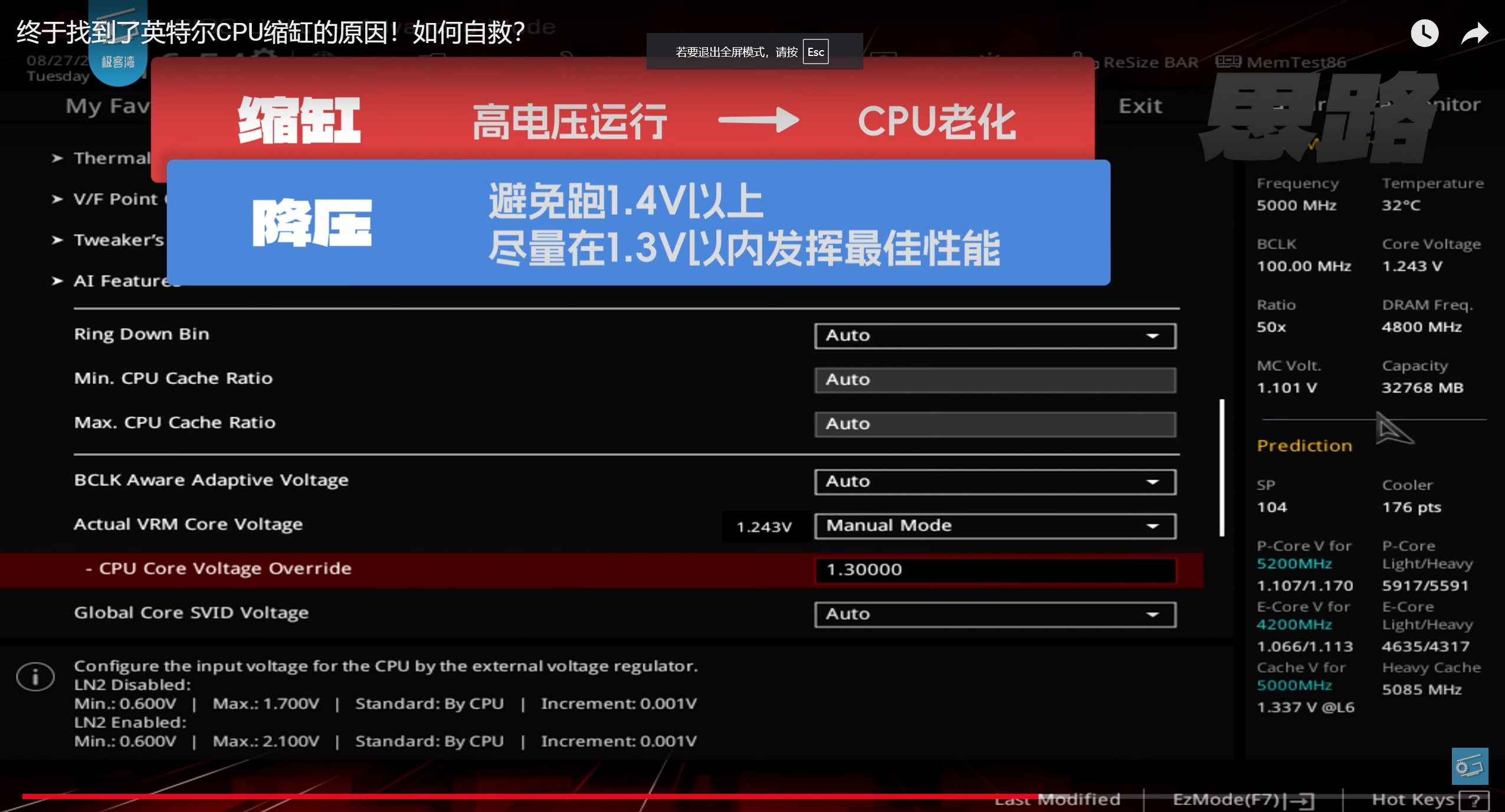Click the info circle icon
Viewport: 1505px width, 812px height.
35,676
